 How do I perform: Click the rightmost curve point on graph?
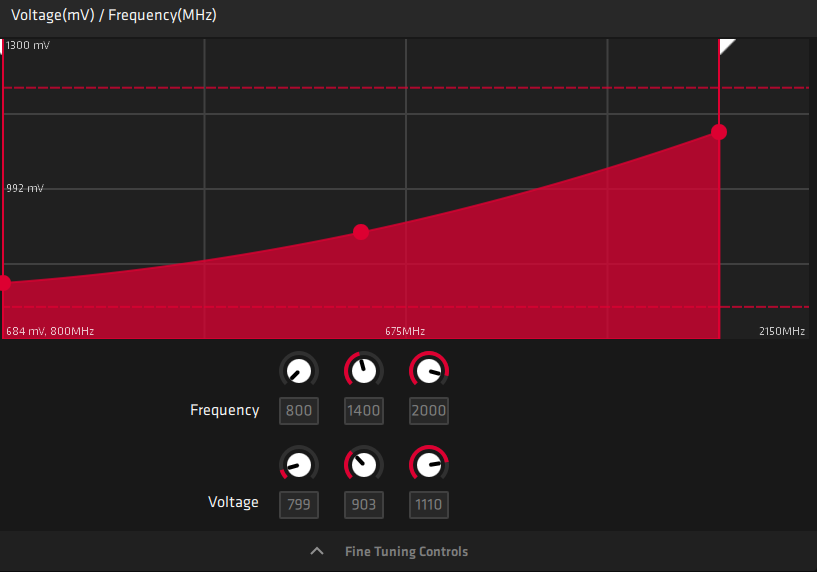pos(719,132)
